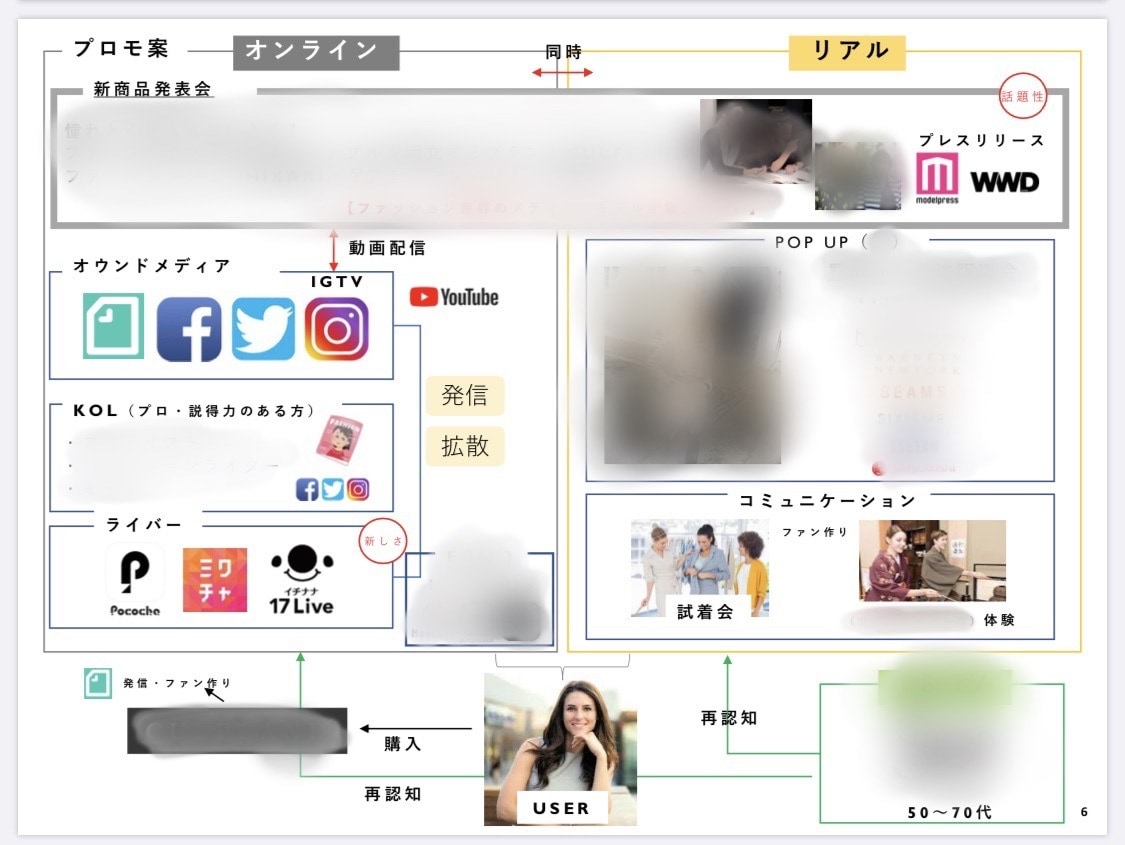Click the 動画配信 text
This screenshot has width=1125, height=845.
[x=387, y=248]
